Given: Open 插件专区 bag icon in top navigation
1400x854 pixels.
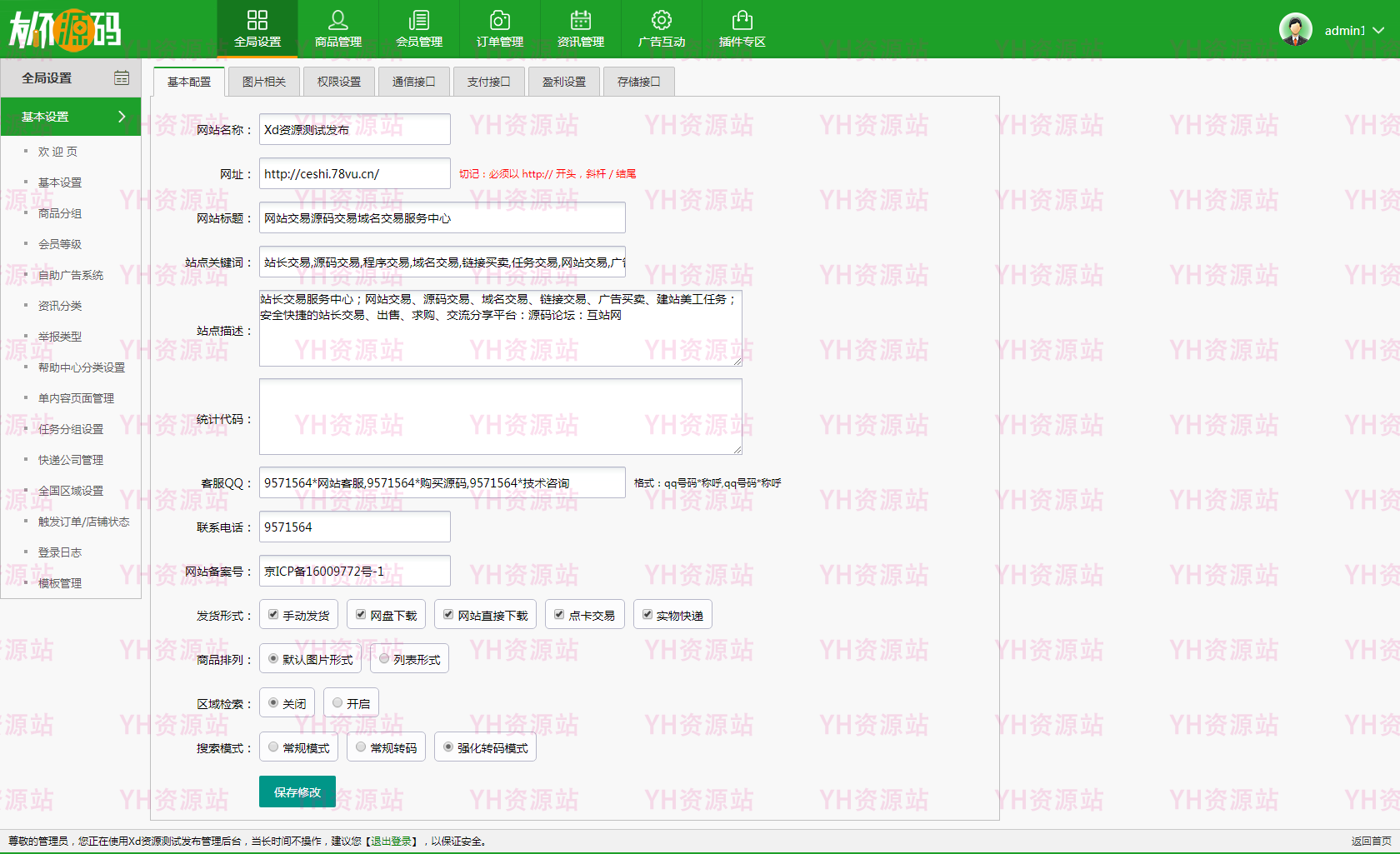Looking at the screenshot, I should tap(742, 20).
